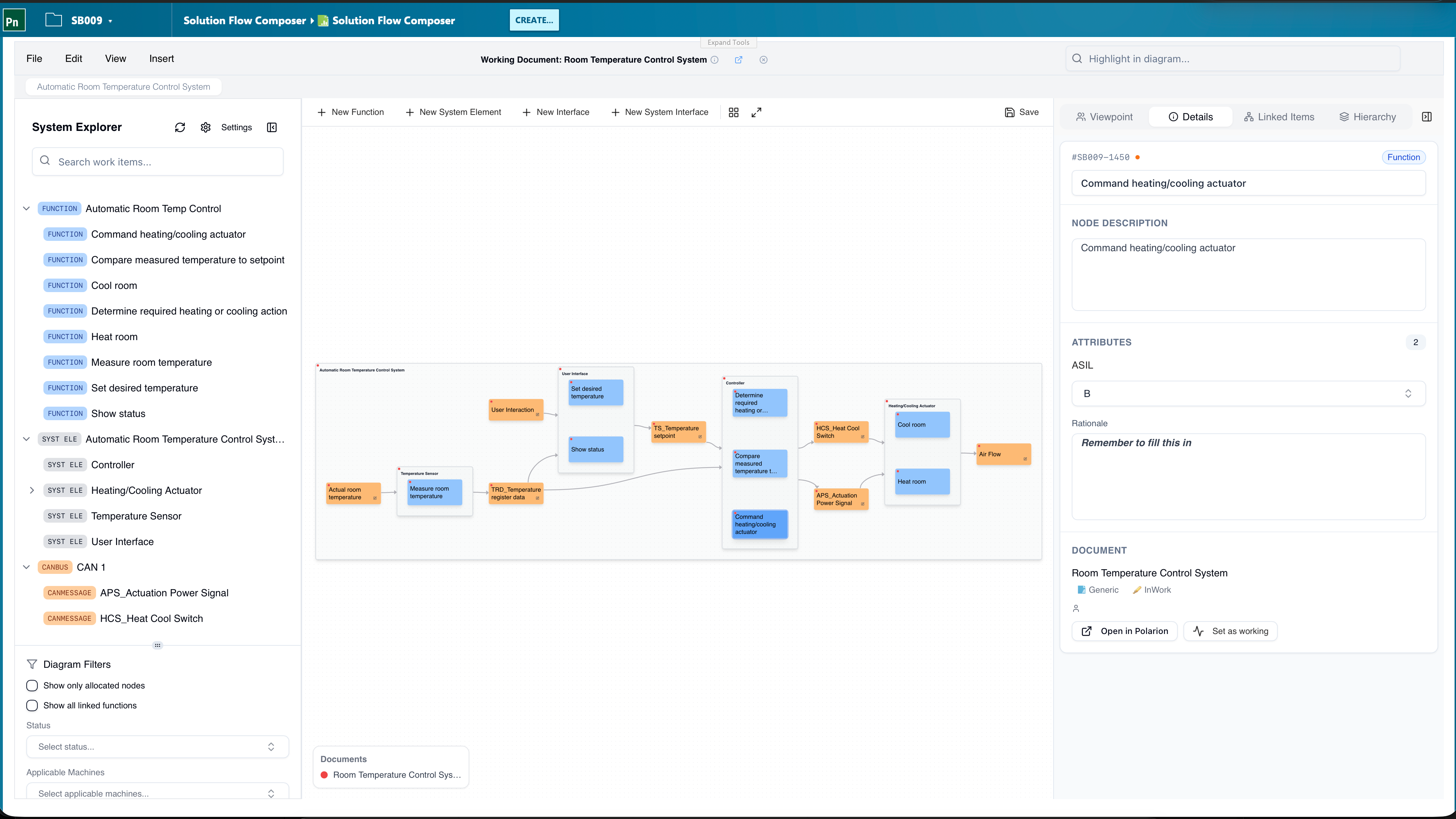Select the Set desired temperature diagram node
1456x819 pixels.
click(596, 392)
